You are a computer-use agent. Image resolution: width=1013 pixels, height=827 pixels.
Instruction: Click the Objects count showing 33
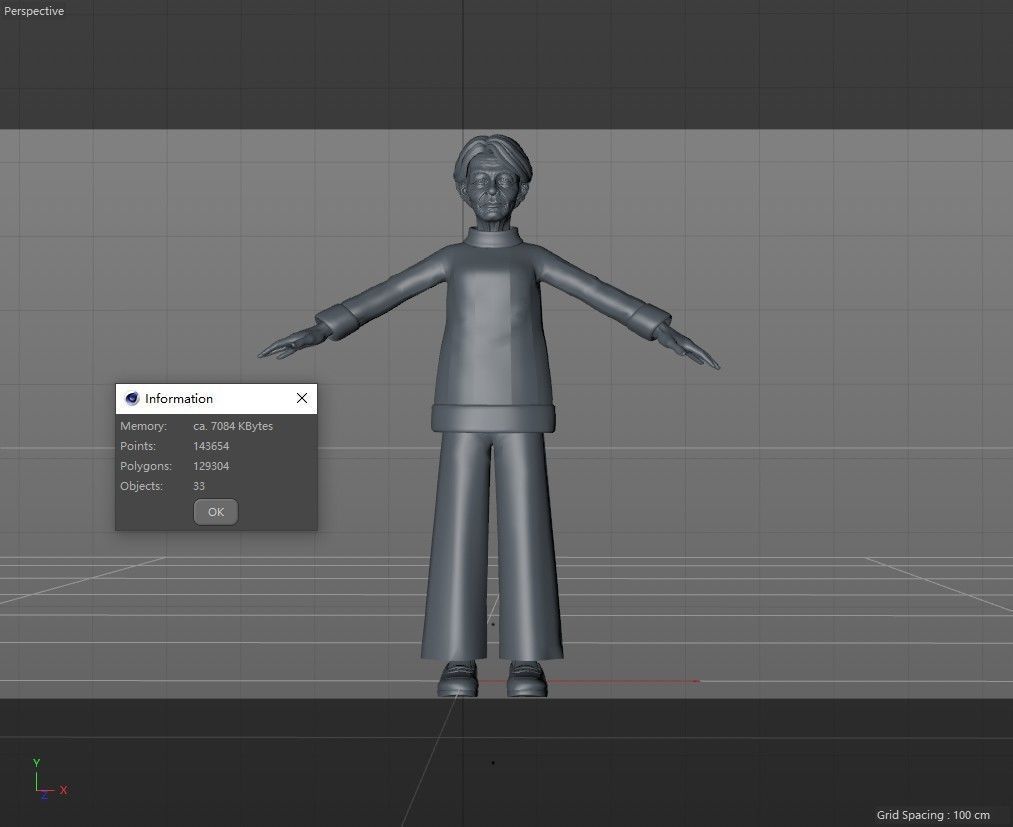pos(198,486)
